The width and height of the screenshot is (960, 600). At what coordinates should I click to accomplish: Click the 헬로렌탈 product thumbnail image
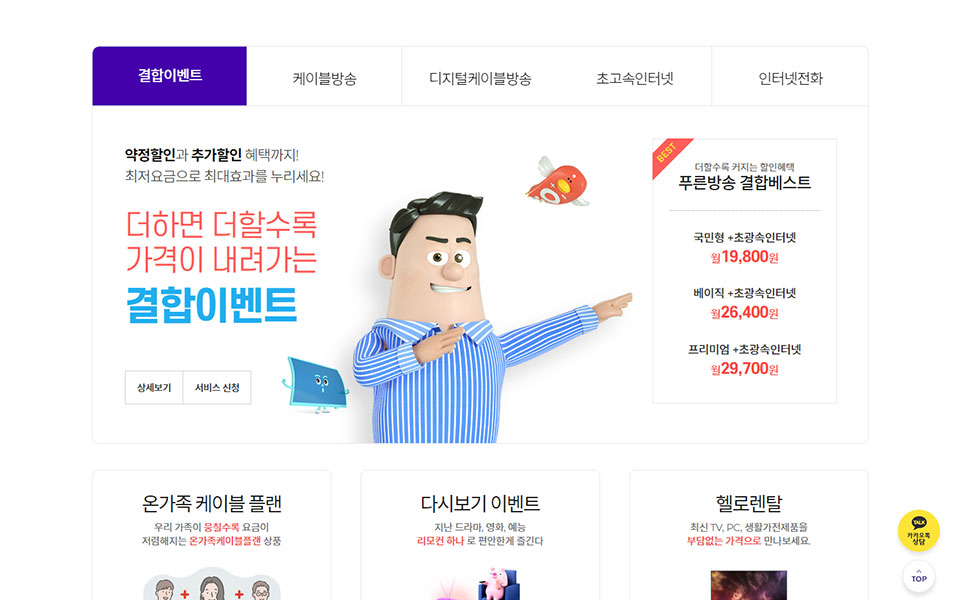(748, 585)
